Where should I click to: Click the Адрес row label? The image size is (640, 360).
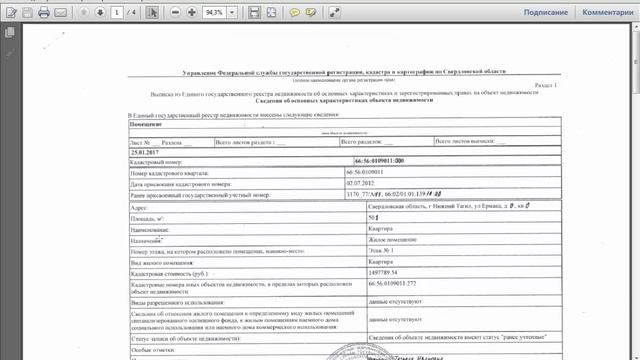(x=139, y=208)
